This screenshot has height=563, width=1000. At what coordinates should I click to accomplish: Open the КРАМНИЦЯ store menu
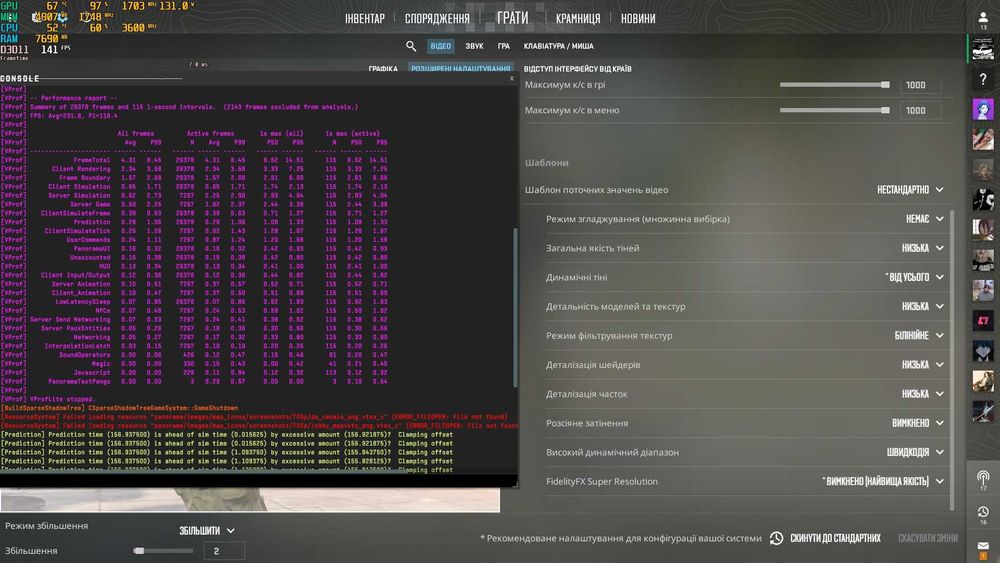(x=578, y=18)
